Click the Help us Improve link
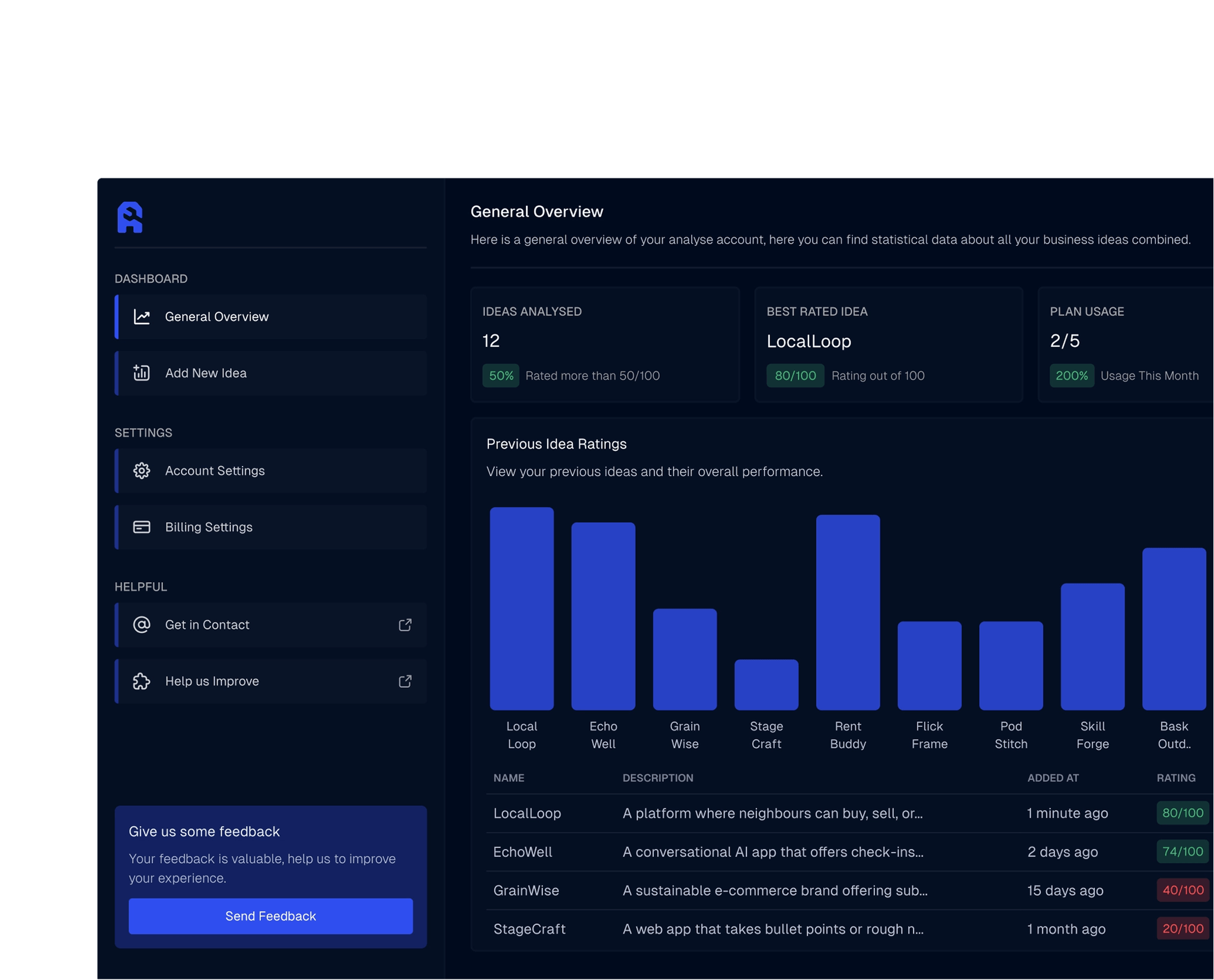 click(x=212, y=681)
